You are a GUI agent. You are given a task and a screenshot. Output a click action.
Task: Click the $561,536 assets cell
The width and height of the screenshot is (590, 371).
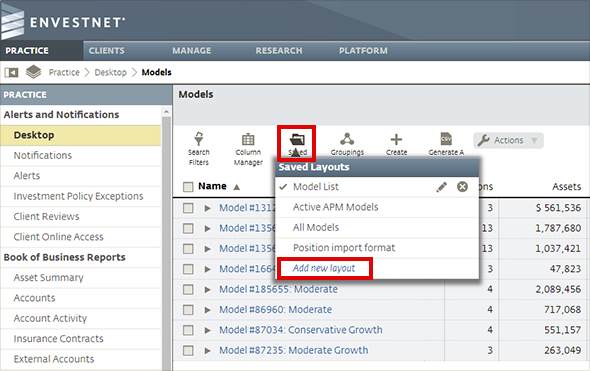(x=558, y=208)
